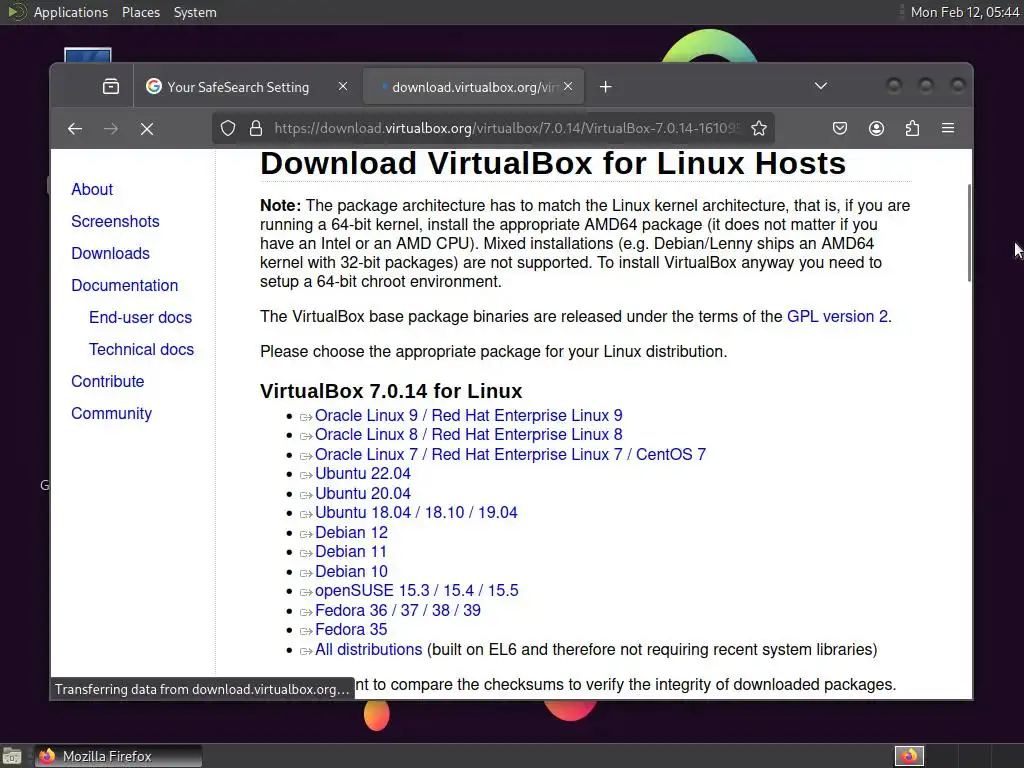Download the Ubuntu 22.04 package
The height and width of the screenshot is (768, 1024).
[362, 474]
